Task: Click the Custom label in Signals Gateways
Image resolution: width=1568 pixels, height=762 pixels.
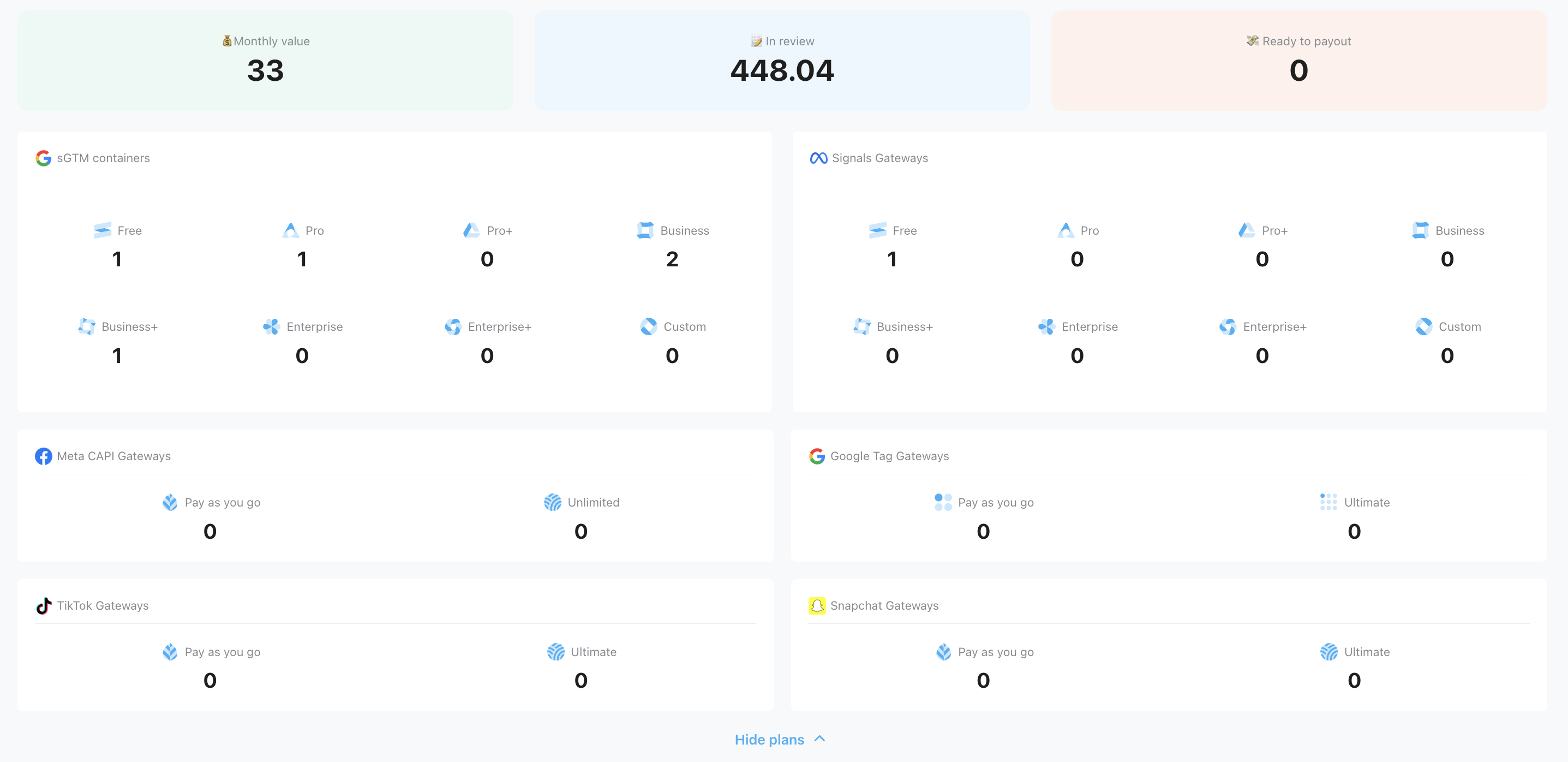Action: tap(1459, 327)
